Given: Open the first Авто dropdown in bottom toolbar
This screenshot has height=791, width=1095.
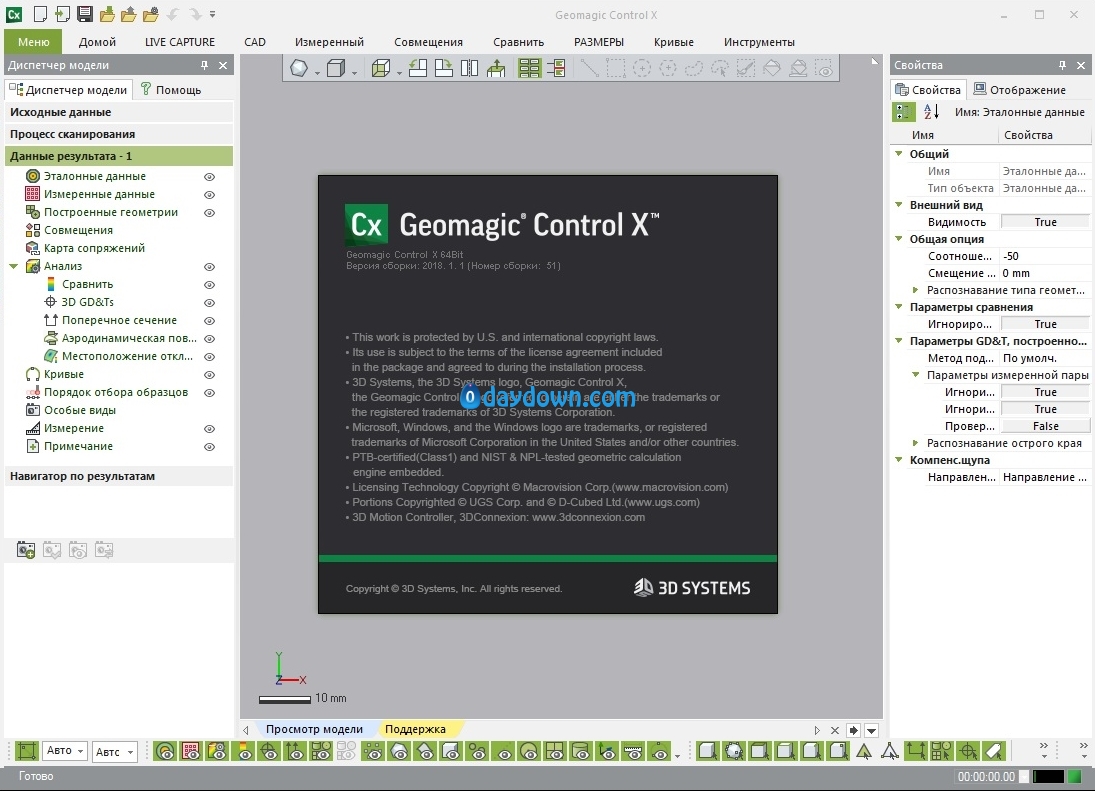Looking at the screenshot, I should tap(65, 751).
